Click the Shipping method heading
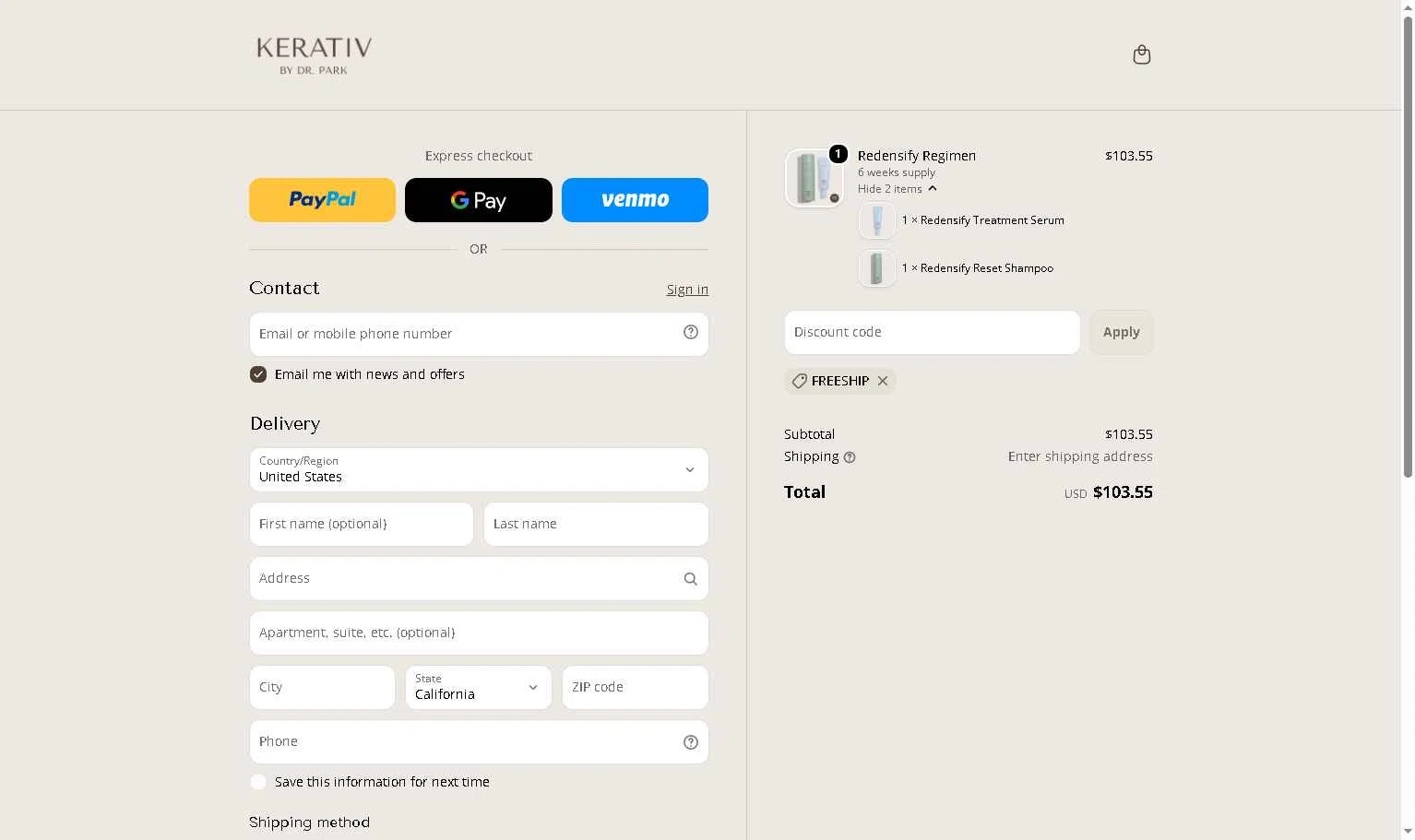The width and height of the screenshot is (1415, 840). [x=309, y=822]
